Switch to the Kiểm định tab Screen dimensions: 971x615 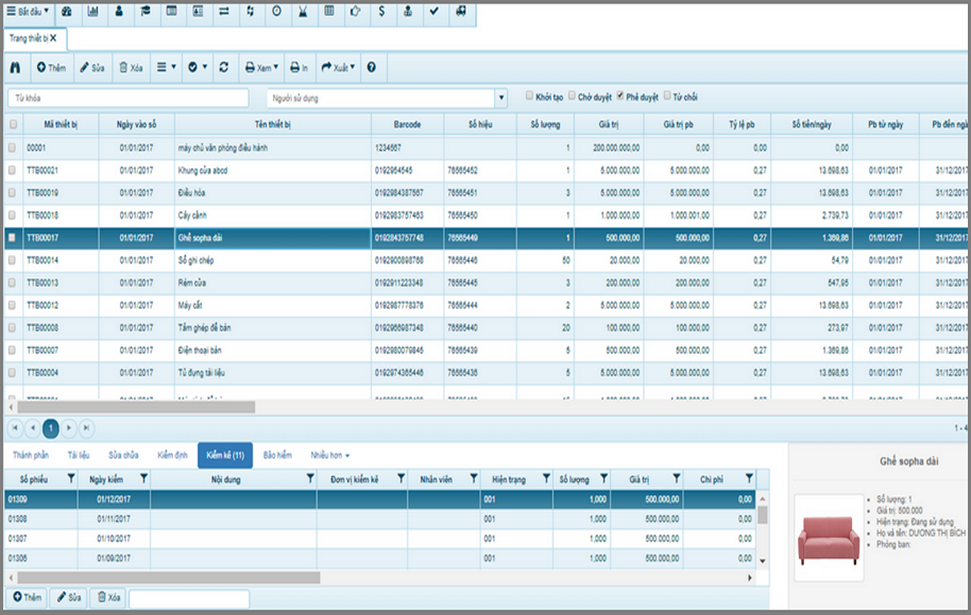coord(172,455)
